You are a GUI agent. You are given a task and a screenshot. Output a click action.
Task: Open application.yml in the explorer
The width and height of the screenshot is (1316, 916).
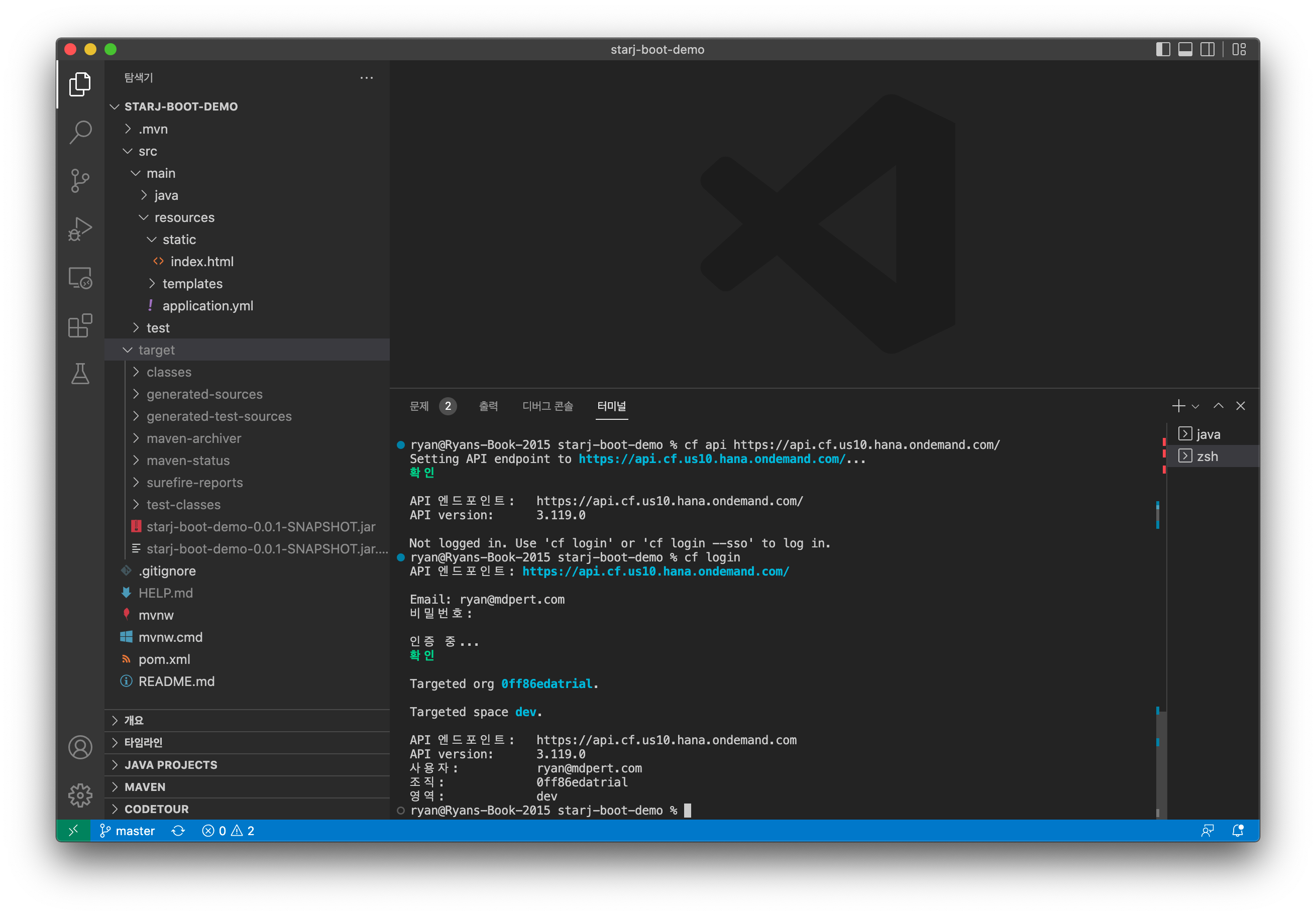point(207,305)
